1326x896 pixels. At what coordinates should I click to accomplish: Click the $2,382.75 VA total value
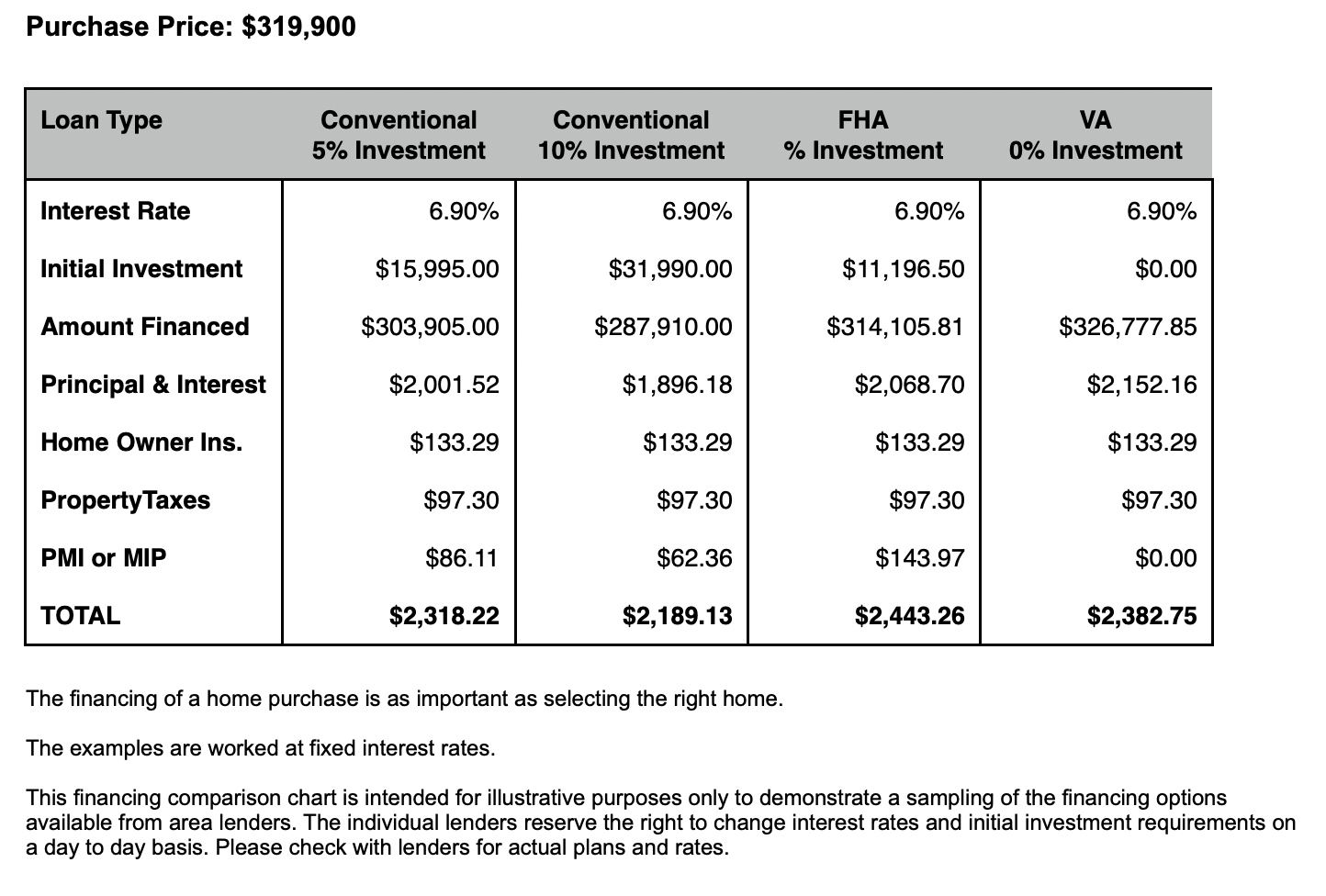(x=1142, y=616)
